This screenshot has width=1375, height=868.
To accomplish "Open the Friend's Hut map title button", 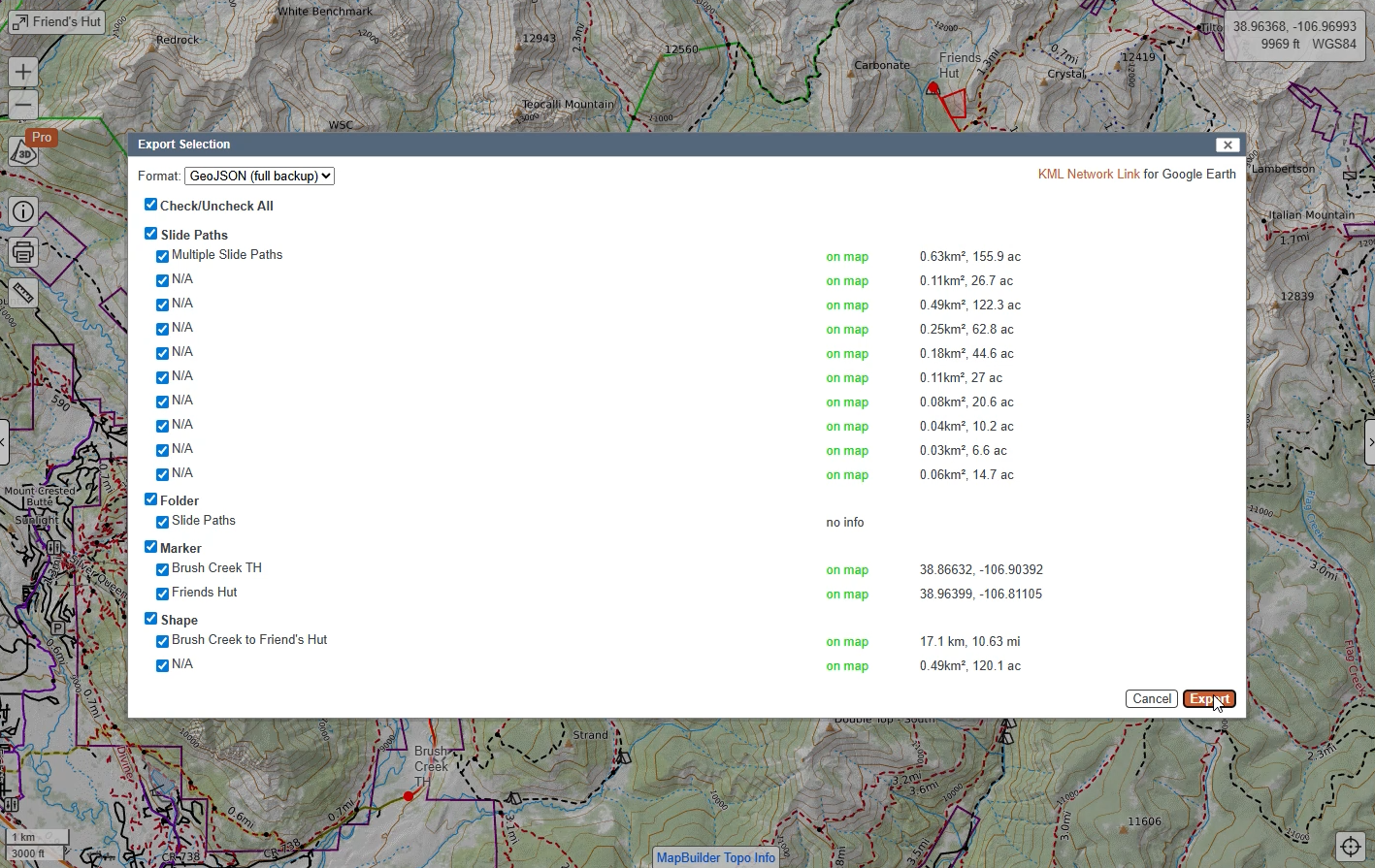I will (56, 21).
